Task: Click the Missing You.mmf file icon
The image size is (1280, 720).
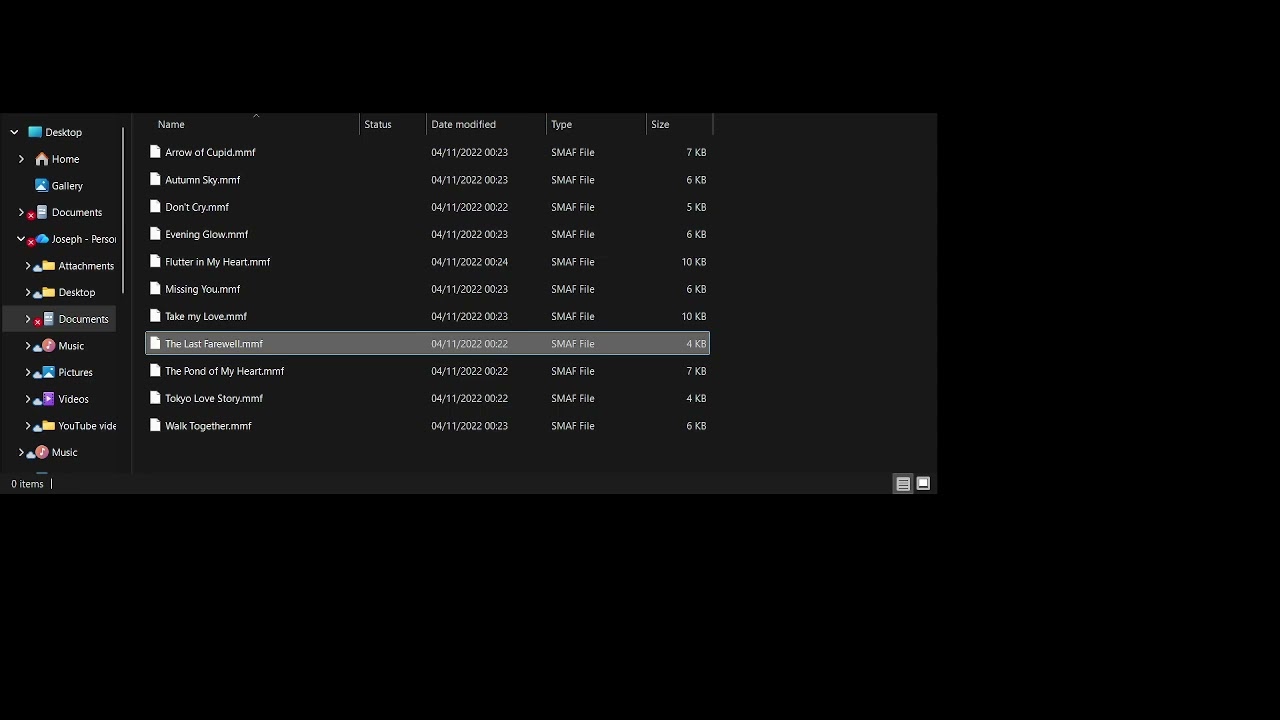Action: (x=155, y=289)
